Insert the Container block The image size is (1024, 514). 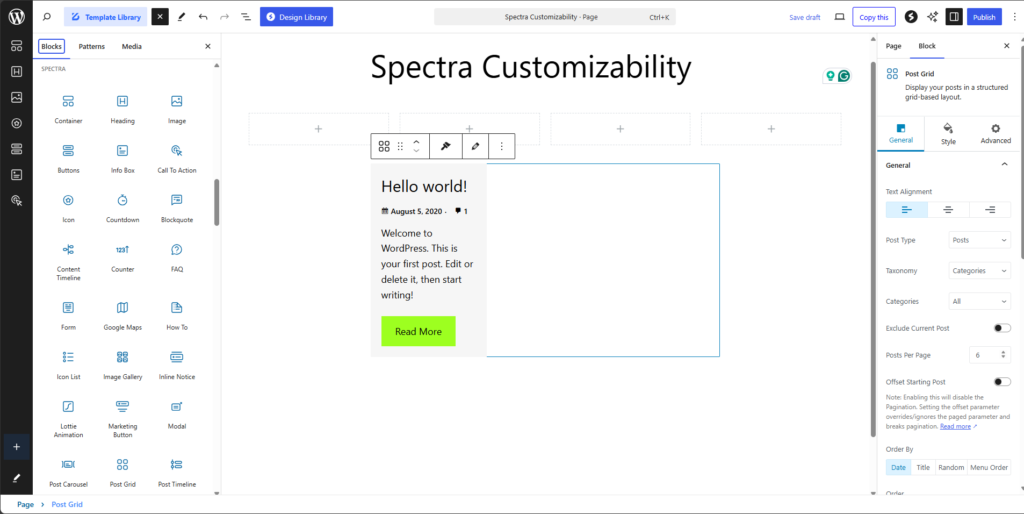pos(69,109)
